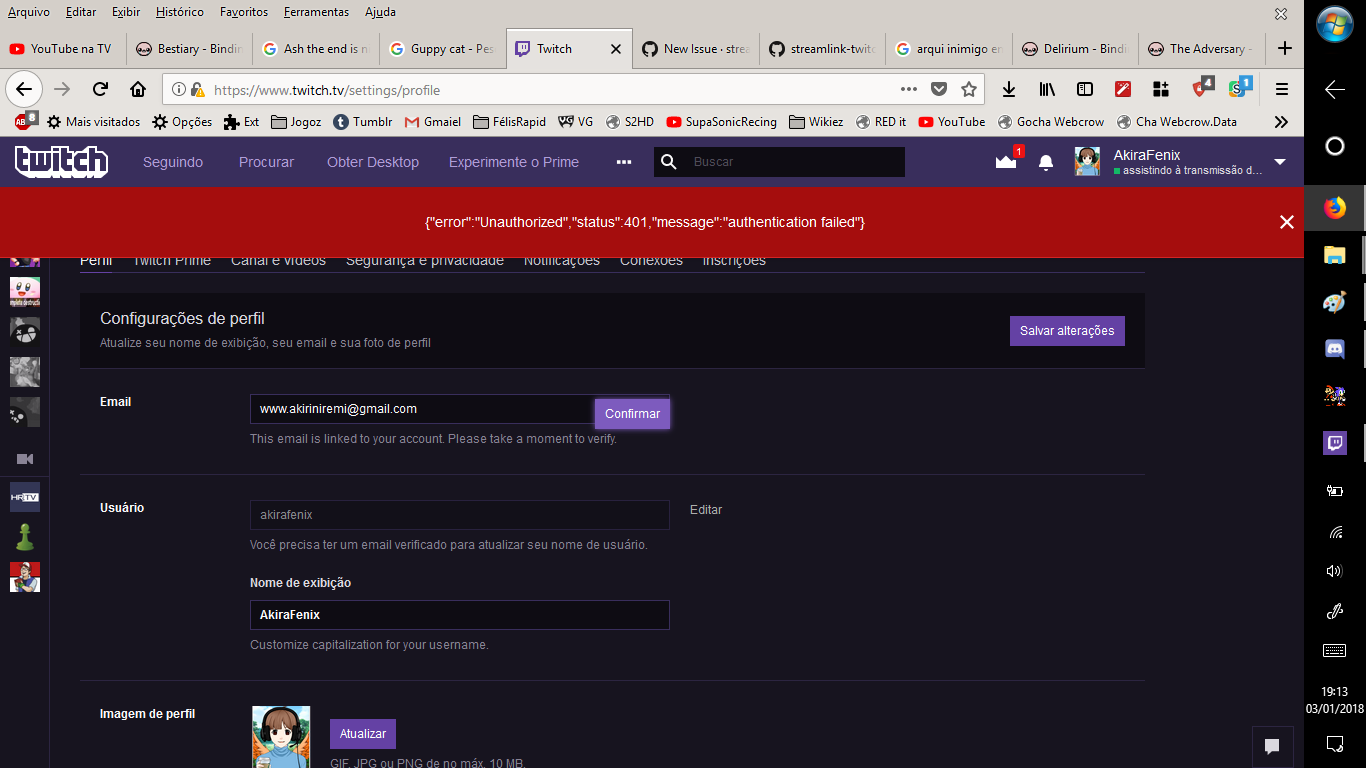Launch Discord from the taskbar
Screen dimensions: 1366x768
coord(1334,349)
